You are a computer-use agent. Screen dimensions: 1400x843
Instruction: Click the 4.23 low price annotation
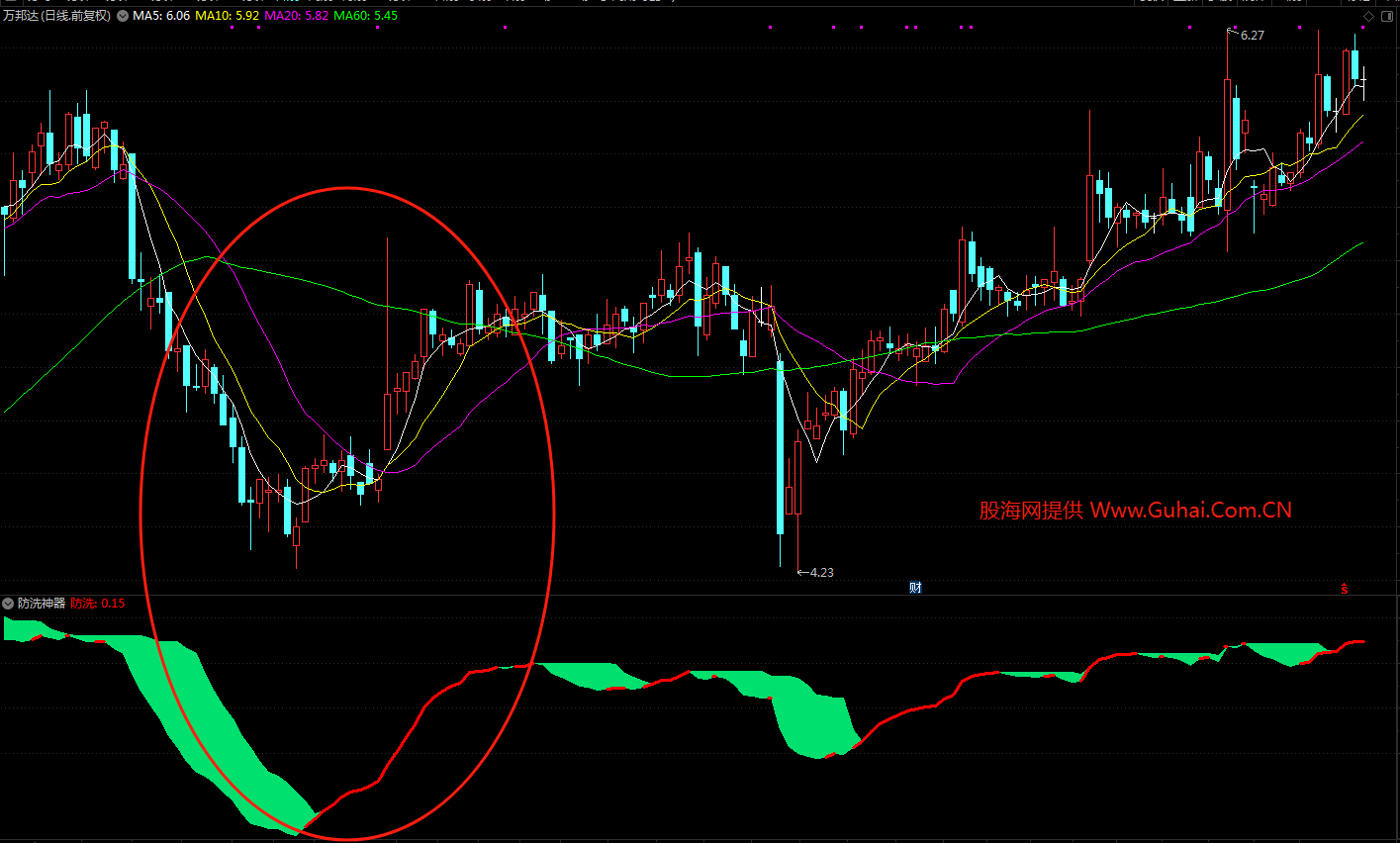click(x=822, y=572)
